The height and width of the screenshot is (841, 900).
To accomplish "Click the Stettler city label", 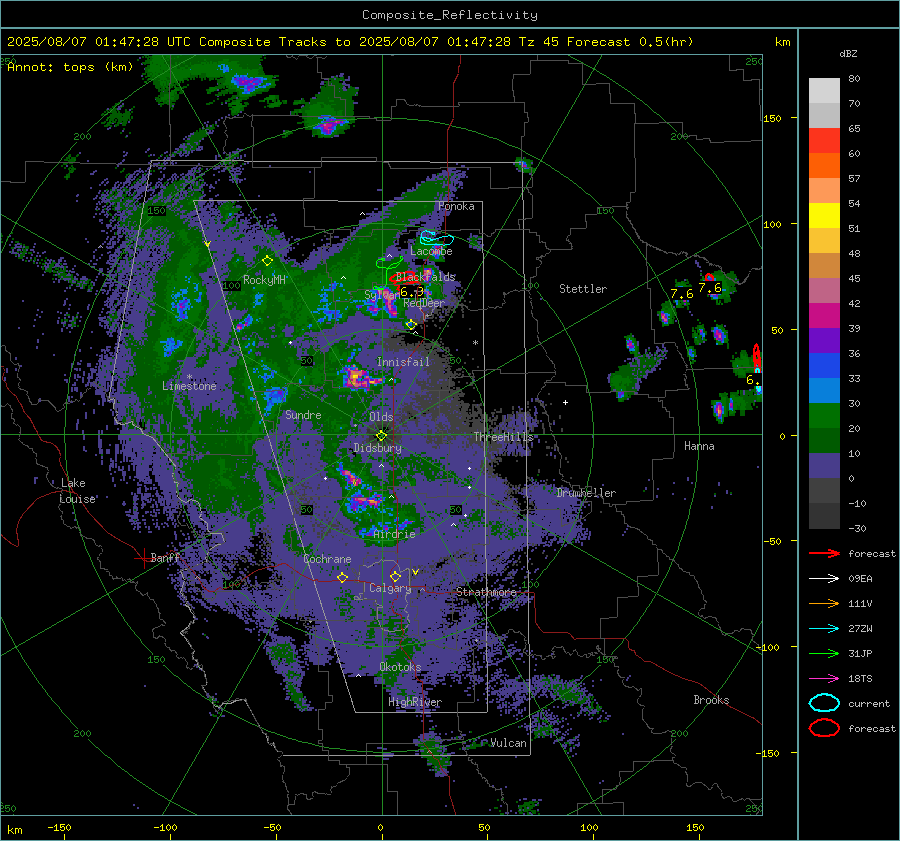I will tap(583, 289).
